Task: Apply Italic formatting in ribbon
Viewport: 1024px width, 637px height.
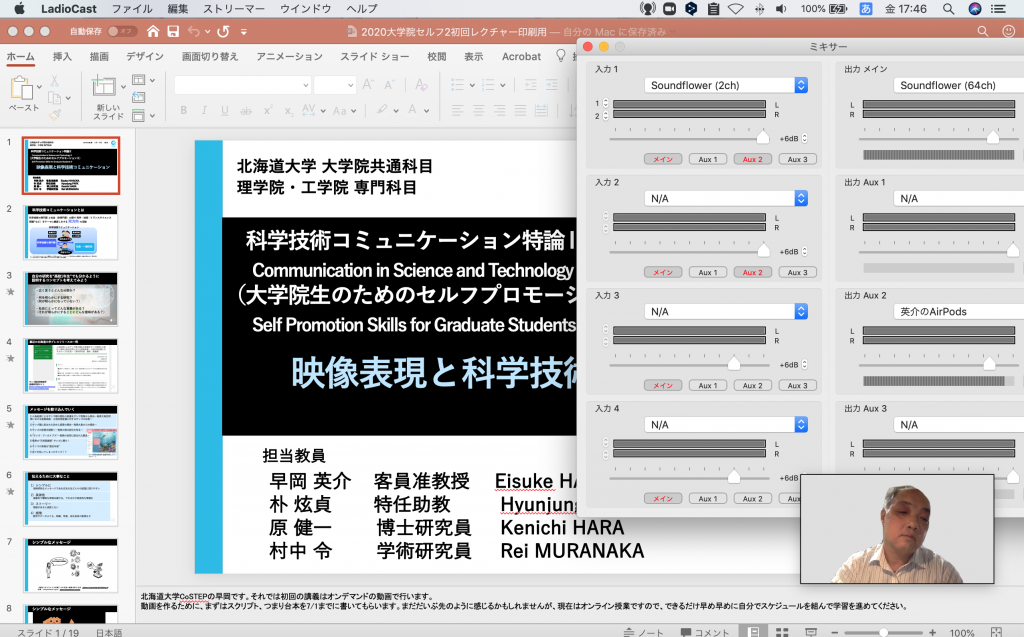Action: pyautogui.click(x=204, y=110)
